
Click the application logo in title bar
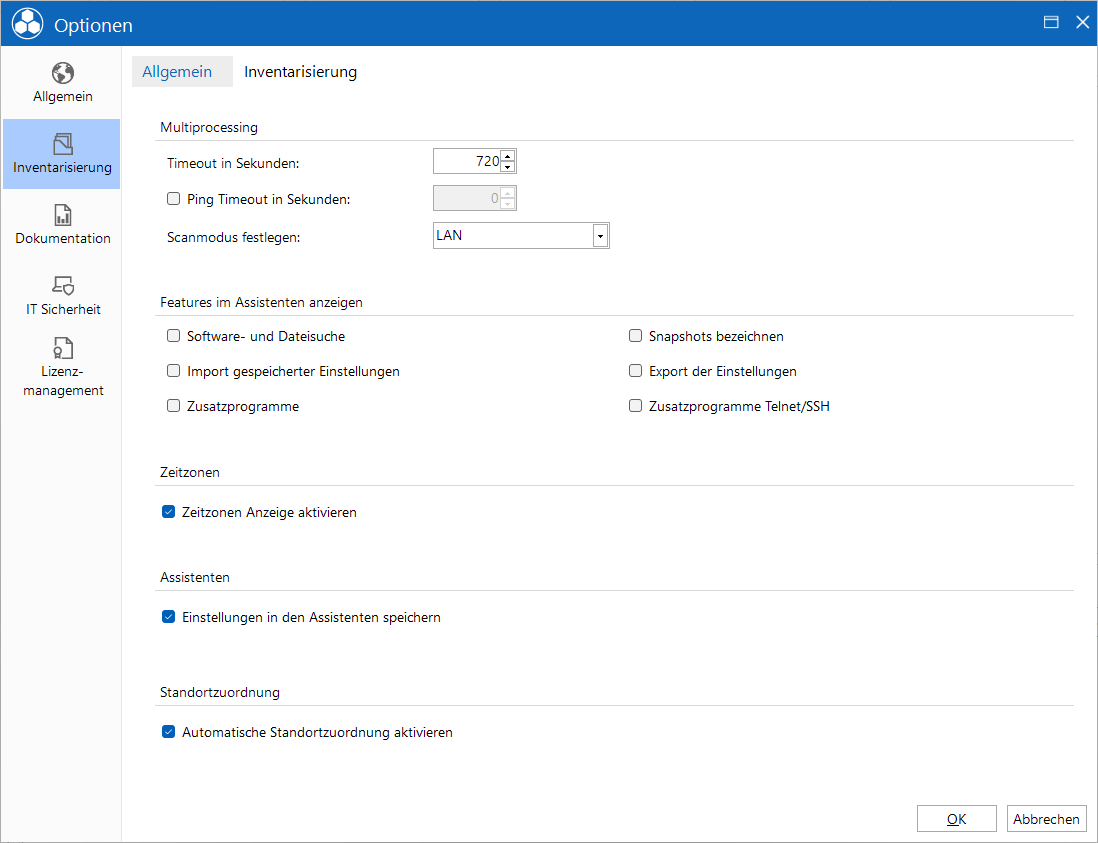(27, 24)
